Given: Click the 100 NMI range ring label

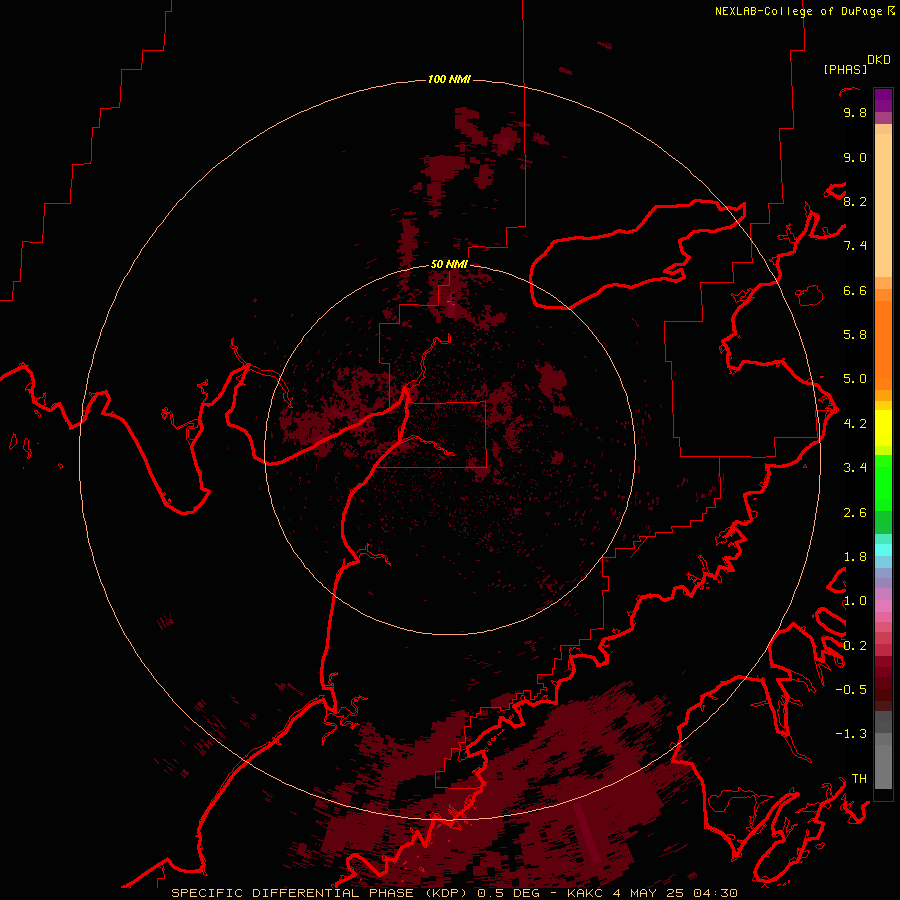Looking at the screenshot, I should [x=449, y=79].
